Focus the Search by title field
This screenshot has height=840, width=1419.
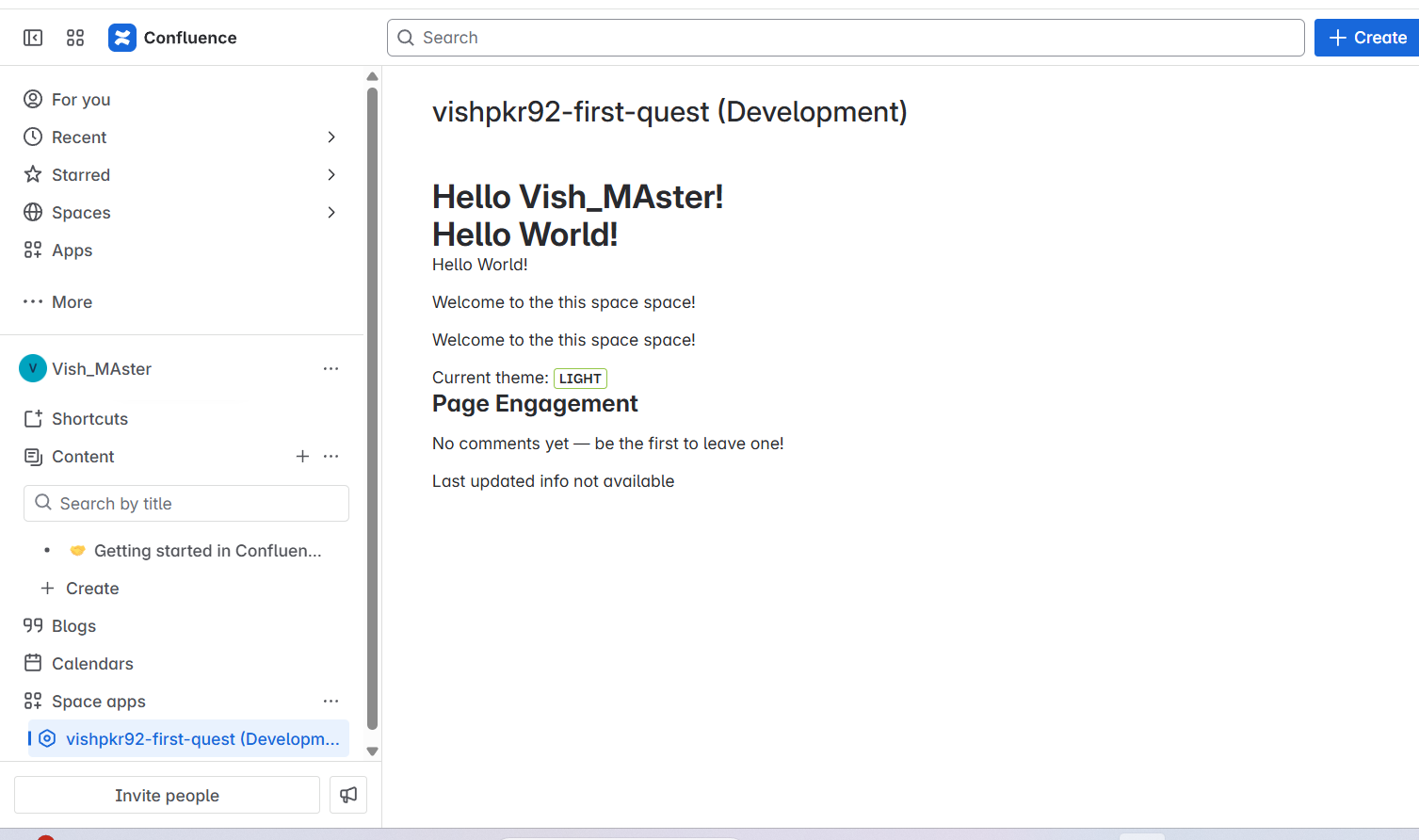click(x=186, y=504)
